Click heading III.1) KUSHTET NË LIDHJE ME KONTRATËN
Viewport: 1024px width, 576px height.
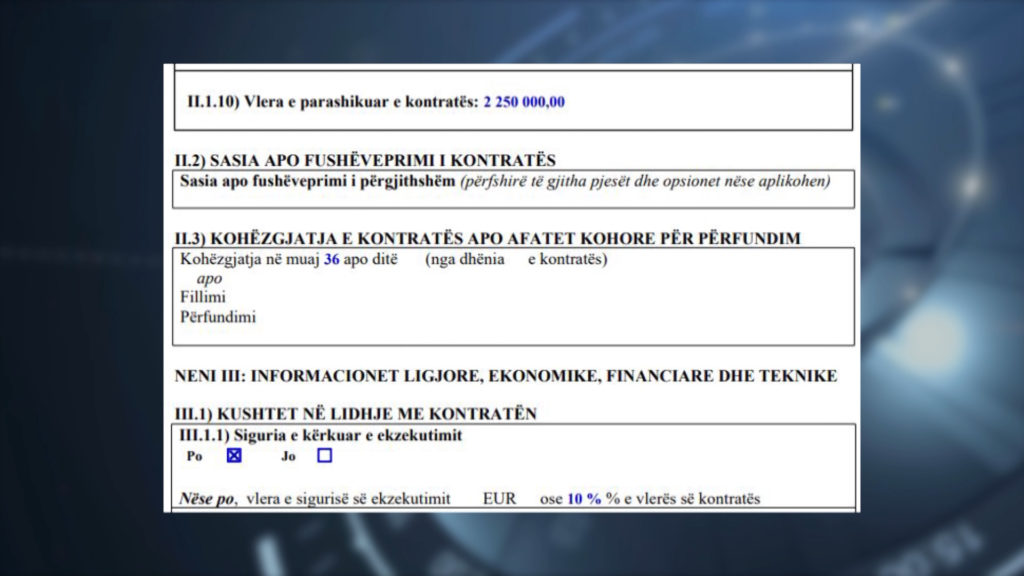(x=355, y=414)
